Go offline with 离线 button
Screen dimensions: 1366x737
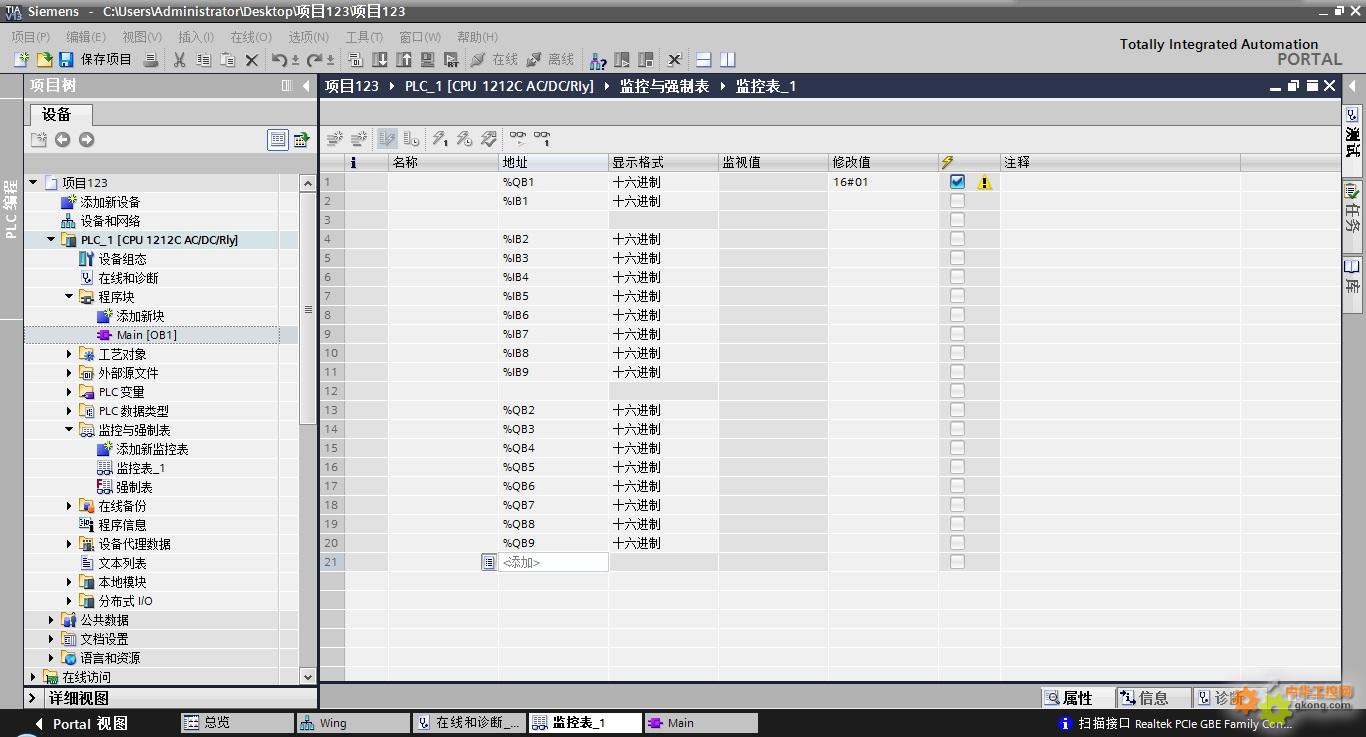click(550, 60)
